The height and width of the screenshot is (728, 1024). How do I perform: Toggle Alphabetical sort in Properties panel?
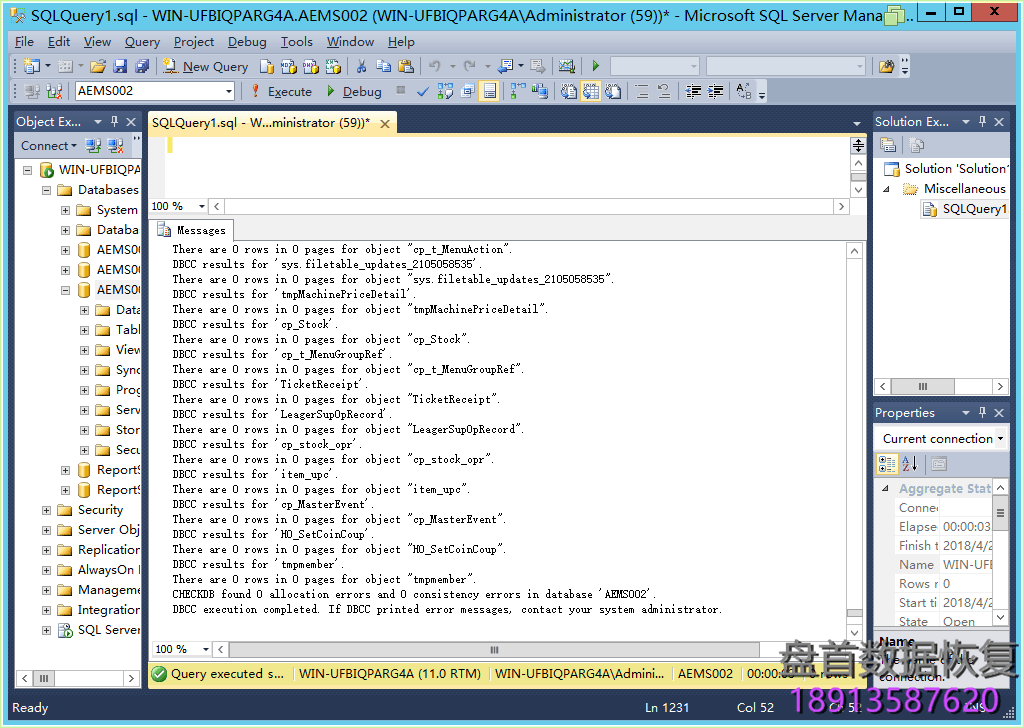(x=910, y=464)
